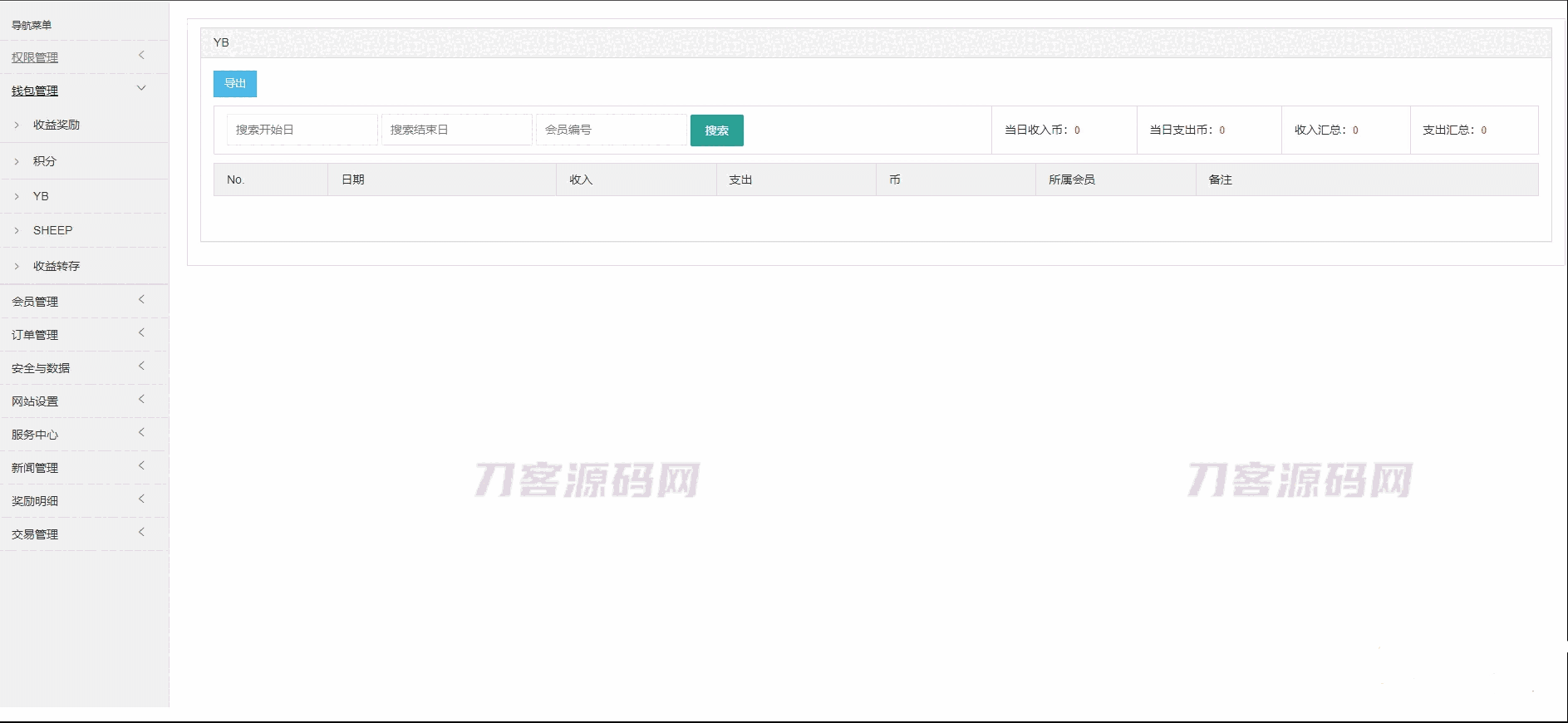
Task: Focus the 搜索结束日 end date field
Action: [x=456, y=130]
